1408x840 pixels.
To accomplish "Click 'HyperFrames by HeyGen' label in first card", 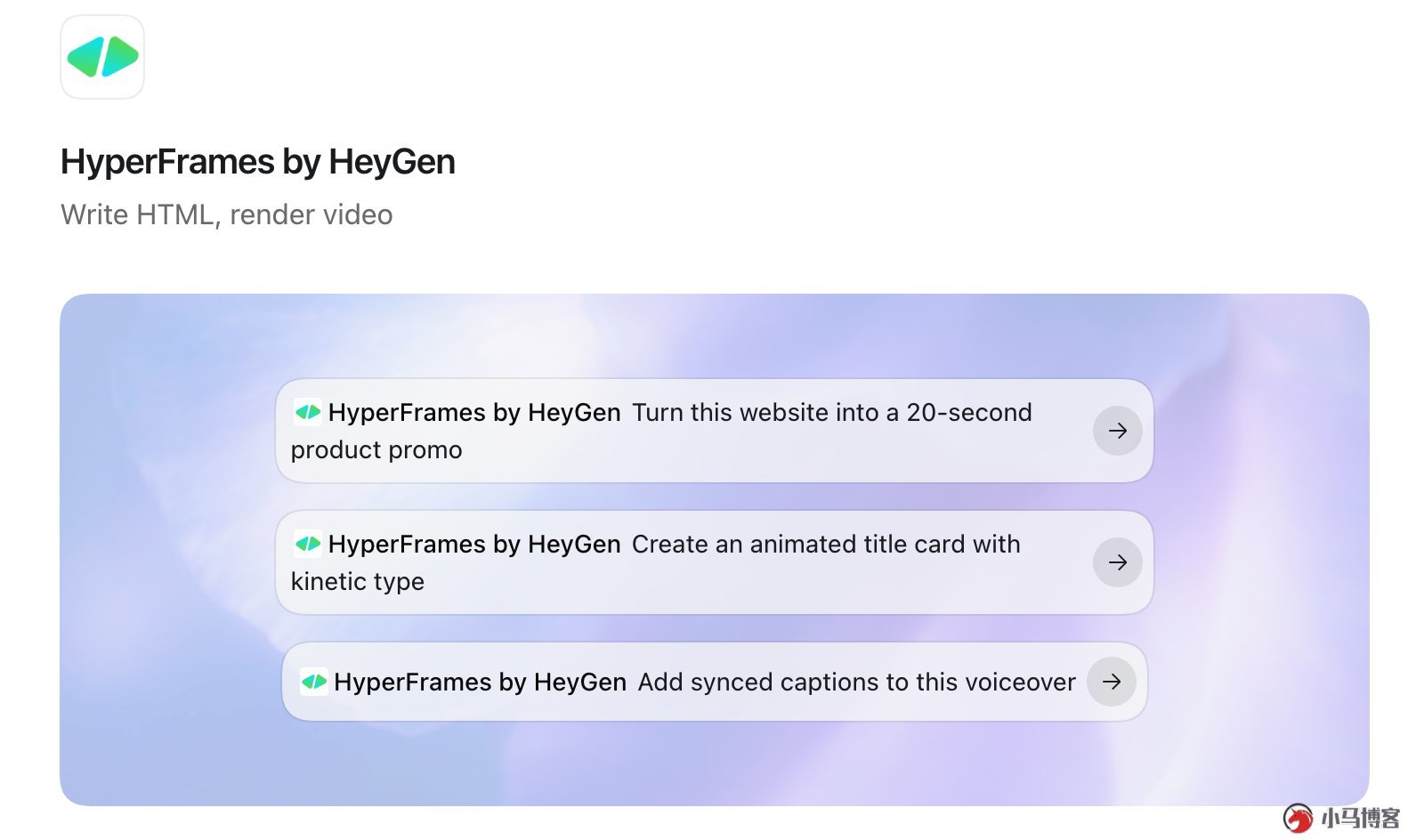I will (x=474, y=413).
